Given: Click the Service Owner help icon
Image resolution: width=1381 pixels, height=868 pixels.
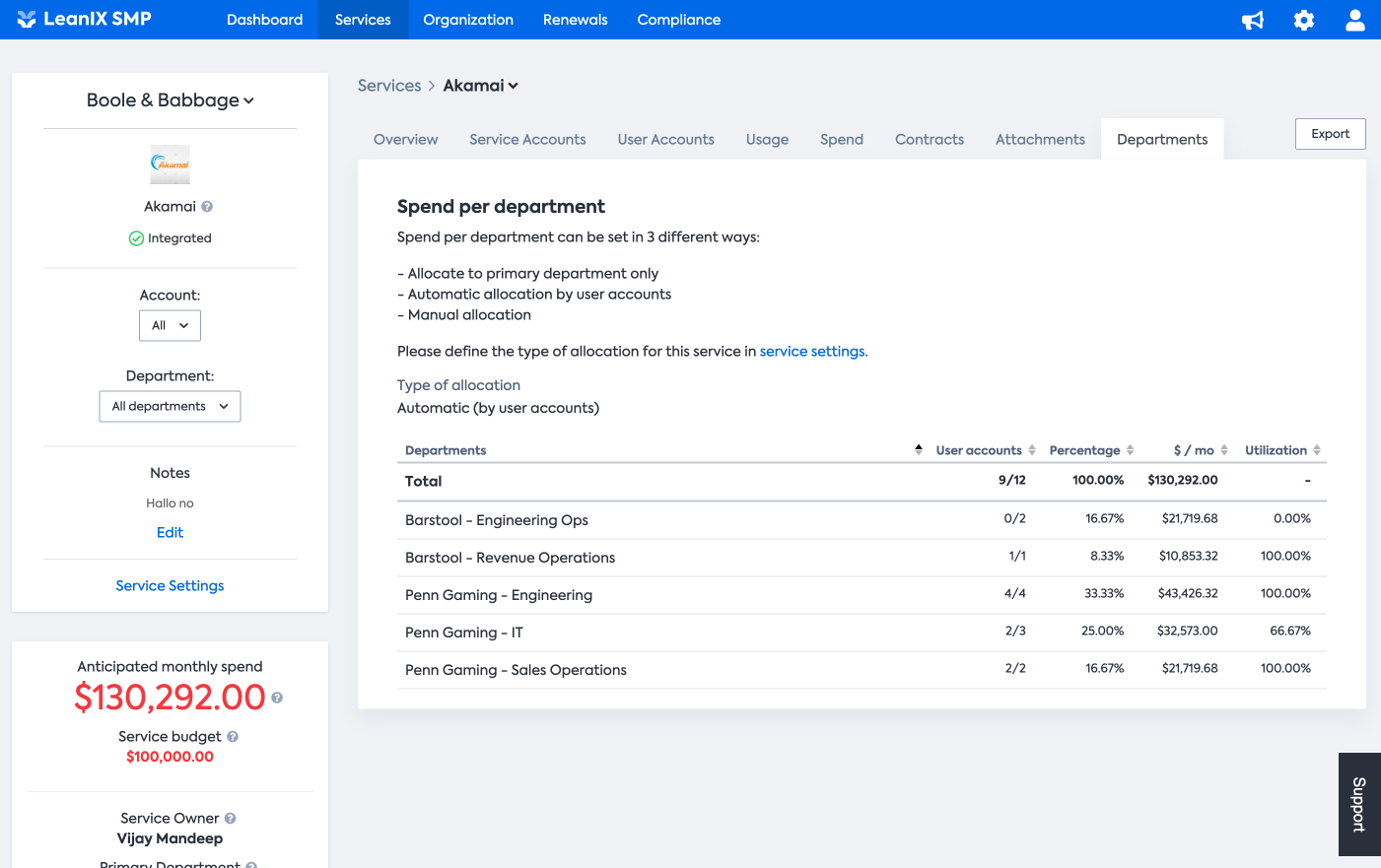Looking at the screenshot, I should tap(231, 819).
